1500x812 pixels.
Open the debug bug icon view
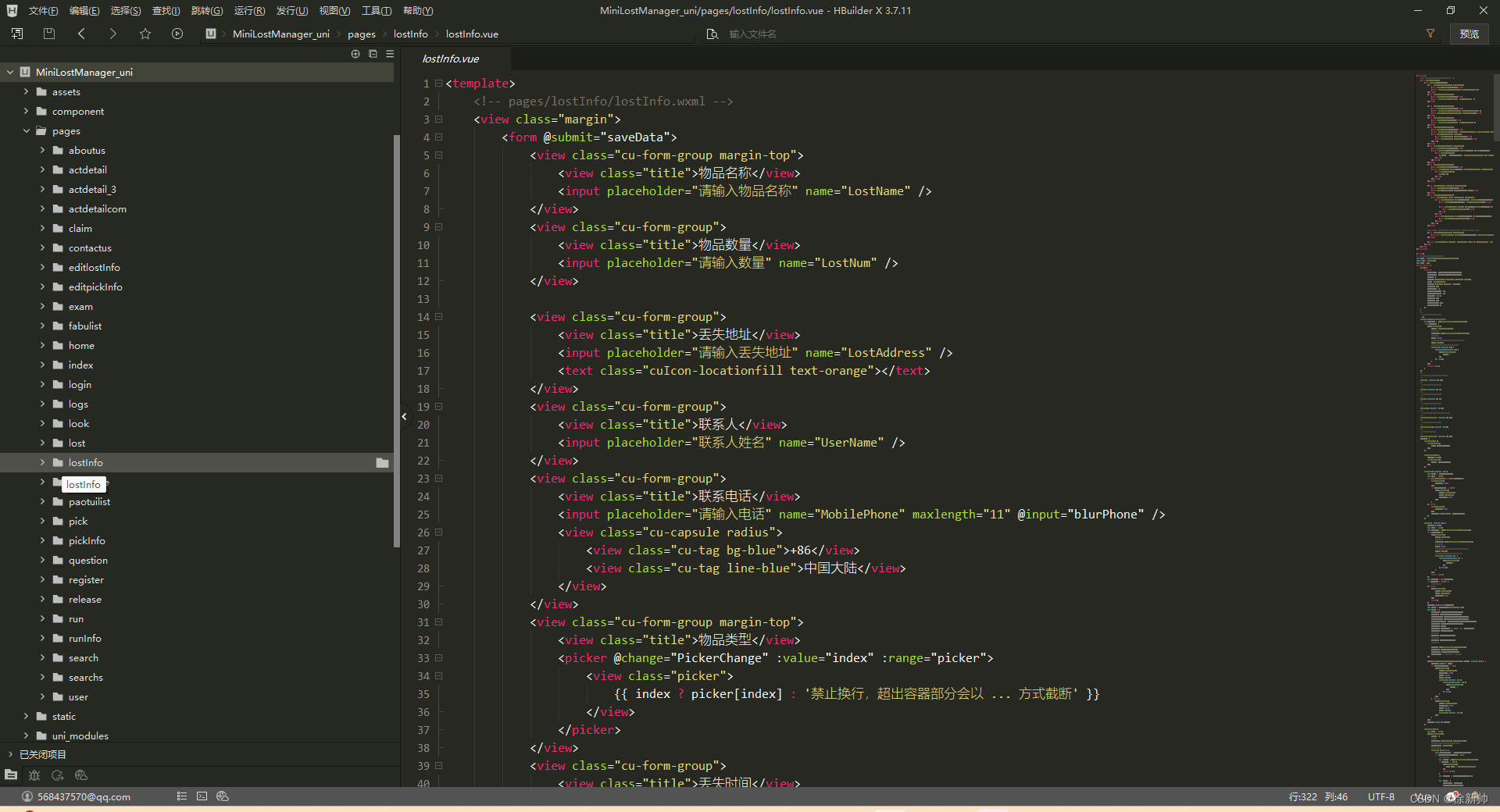pyautogui.click(x=34, y=775)
